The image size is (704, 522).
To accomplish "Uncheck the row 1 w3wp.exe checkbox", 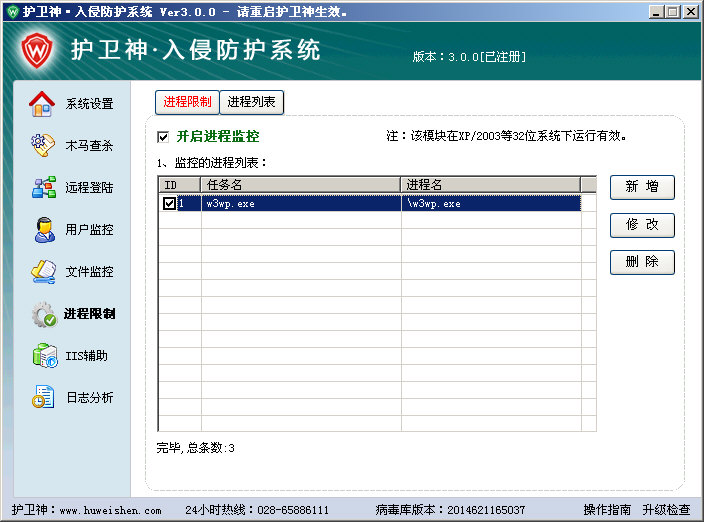I will coord(169,203).
